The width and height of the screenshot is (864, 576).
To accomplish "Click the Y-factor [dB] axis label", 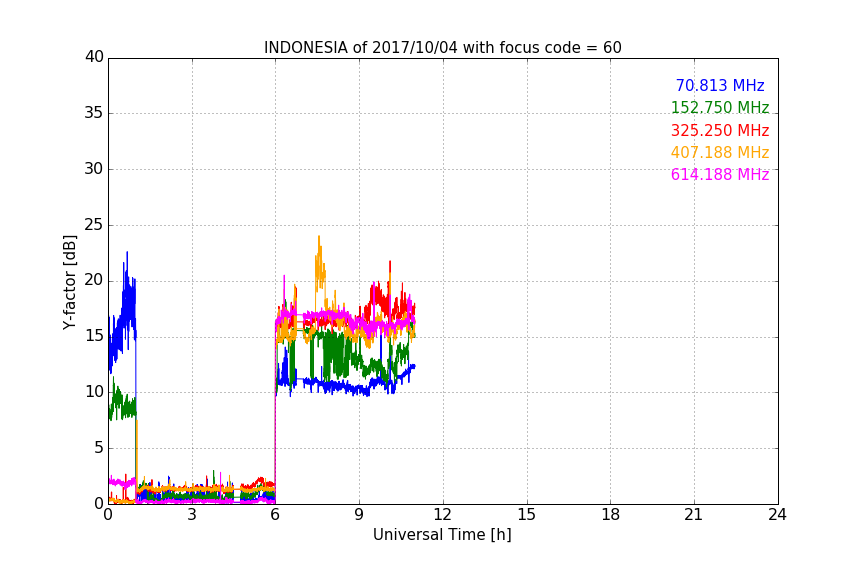I will tap(69, 282).
